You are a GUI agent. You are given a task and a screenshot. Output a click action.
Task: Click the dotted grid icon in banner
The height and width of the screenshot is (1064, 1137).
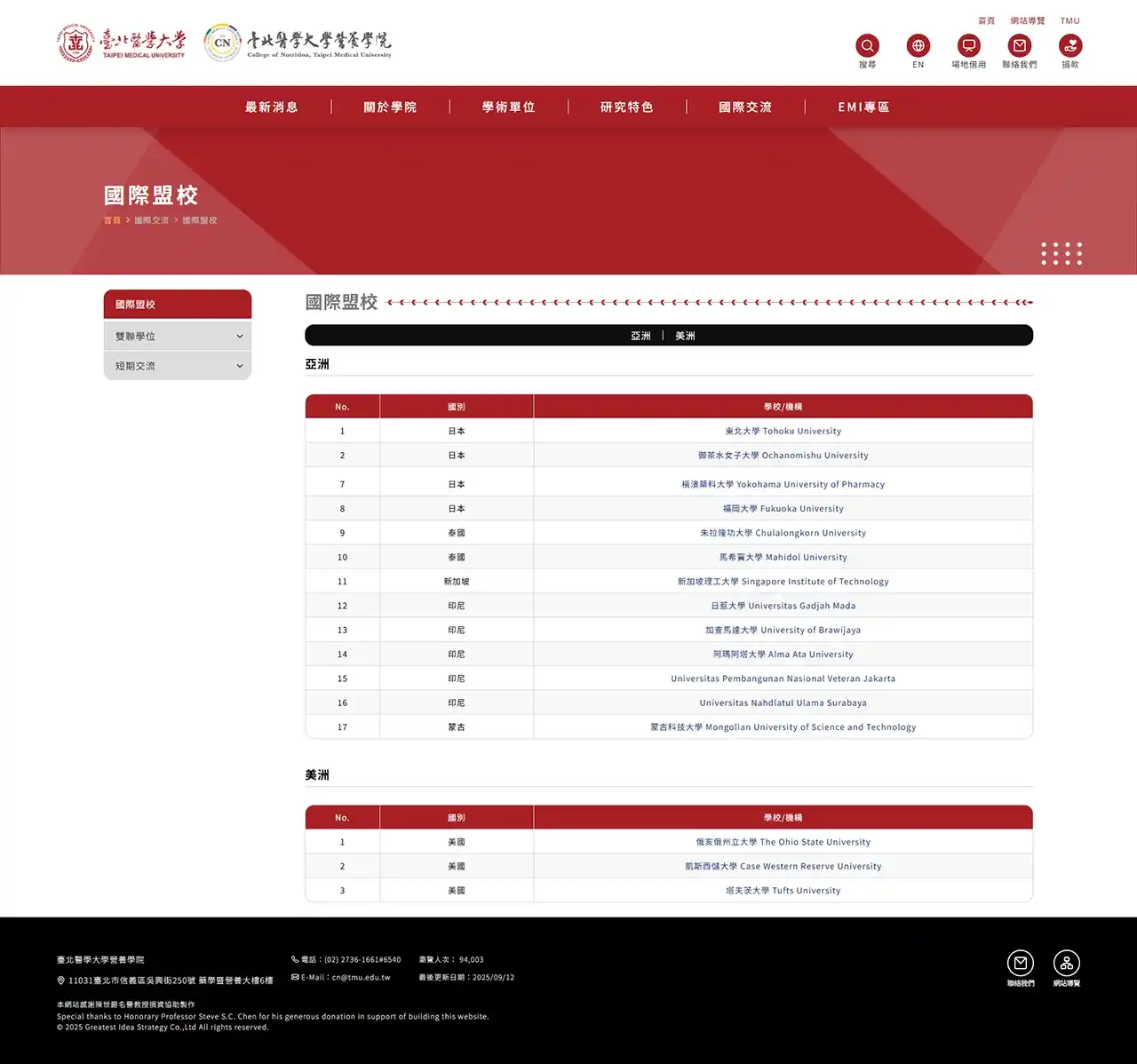pos(1061,253)
